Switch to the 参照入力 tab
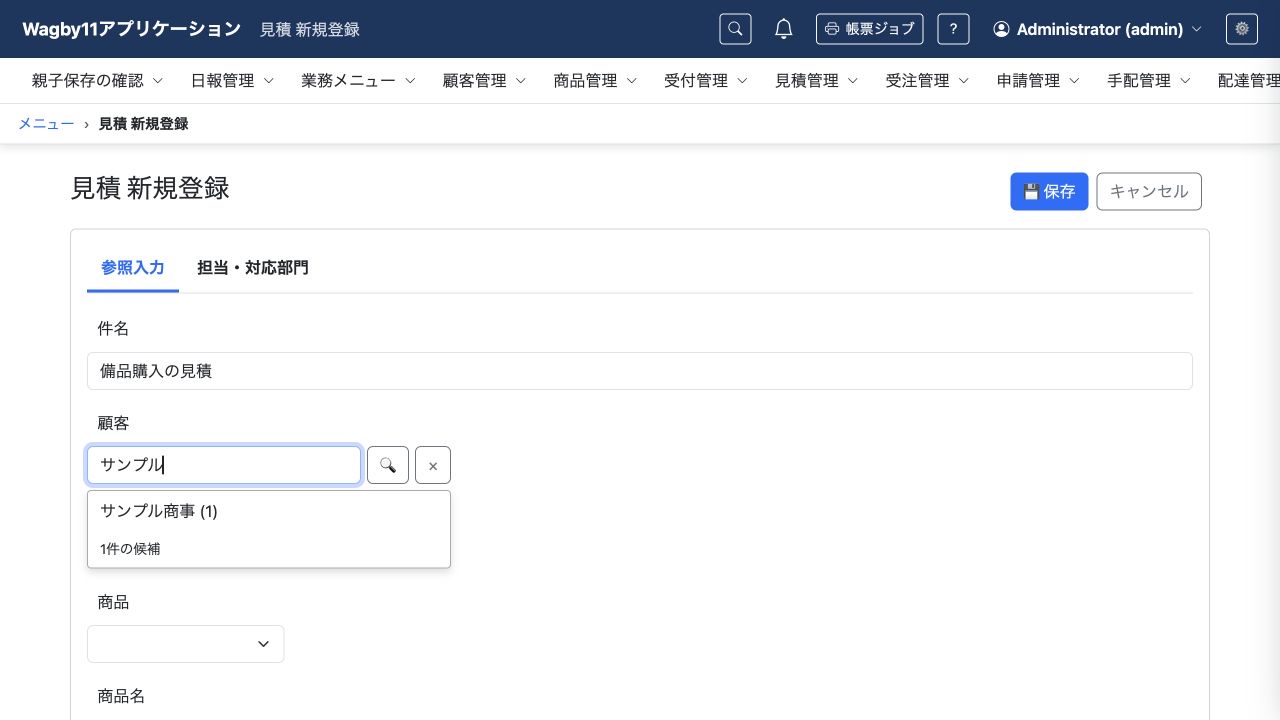The image size is (1280, 720). click(x=133, y=268)
